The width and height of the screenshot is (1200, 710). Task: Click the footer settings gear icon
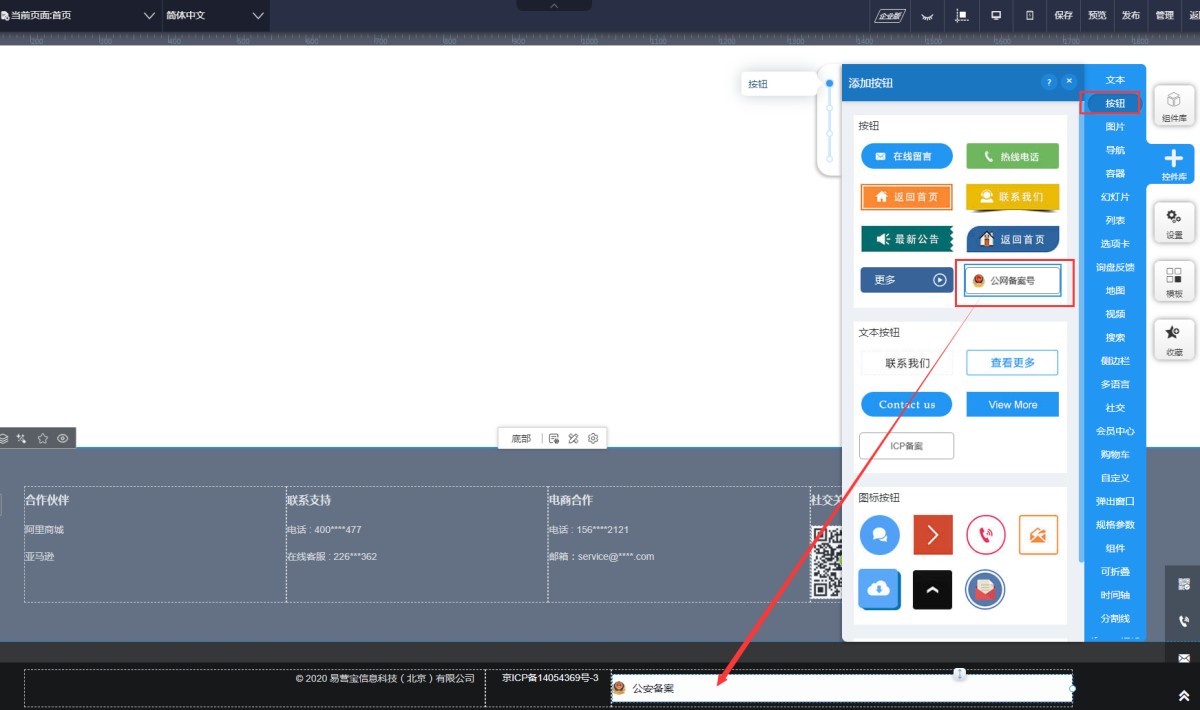[x=593, y=438]
